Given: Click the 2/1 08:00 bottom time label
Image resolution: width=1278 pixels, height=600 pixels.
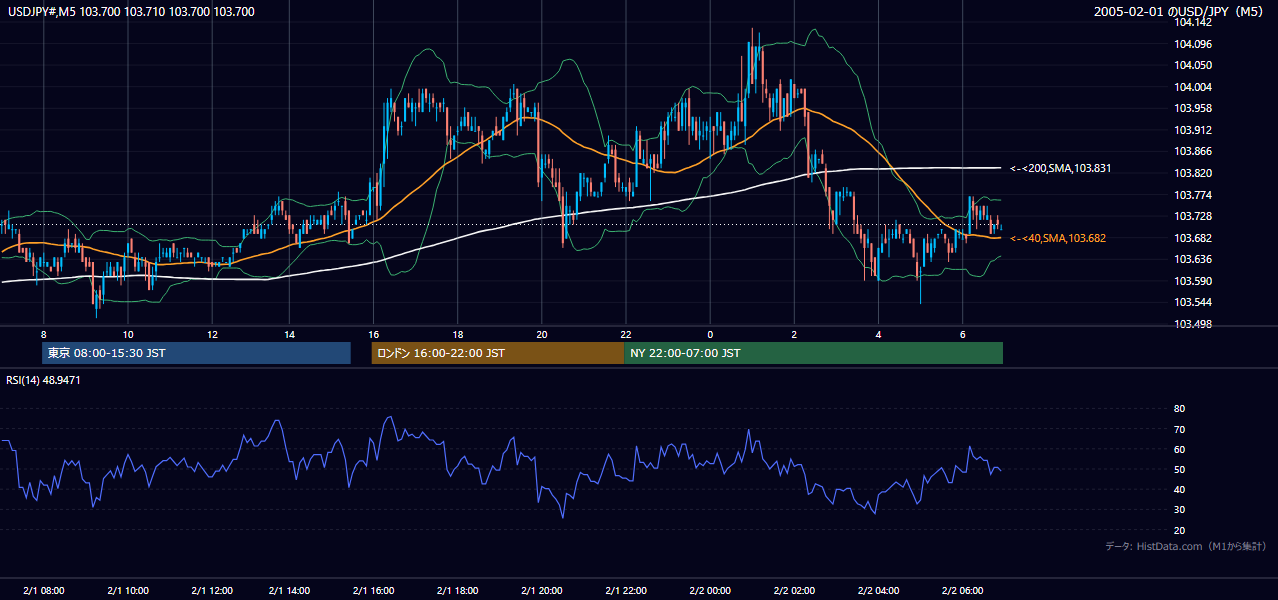Looking at the screenshot, I should [x=44, y=590].
